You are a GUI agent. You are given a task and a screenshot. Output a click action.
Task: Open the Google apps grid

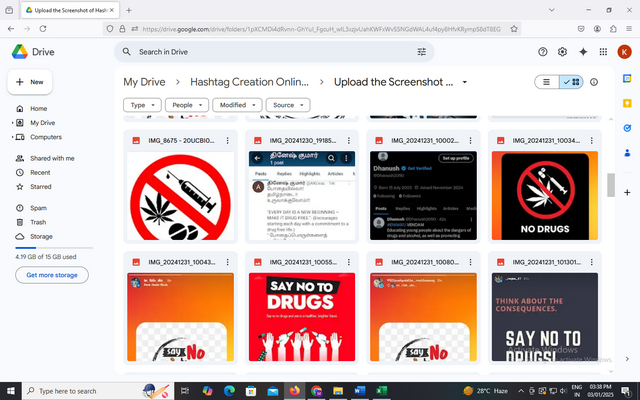(x=603, y=51)
